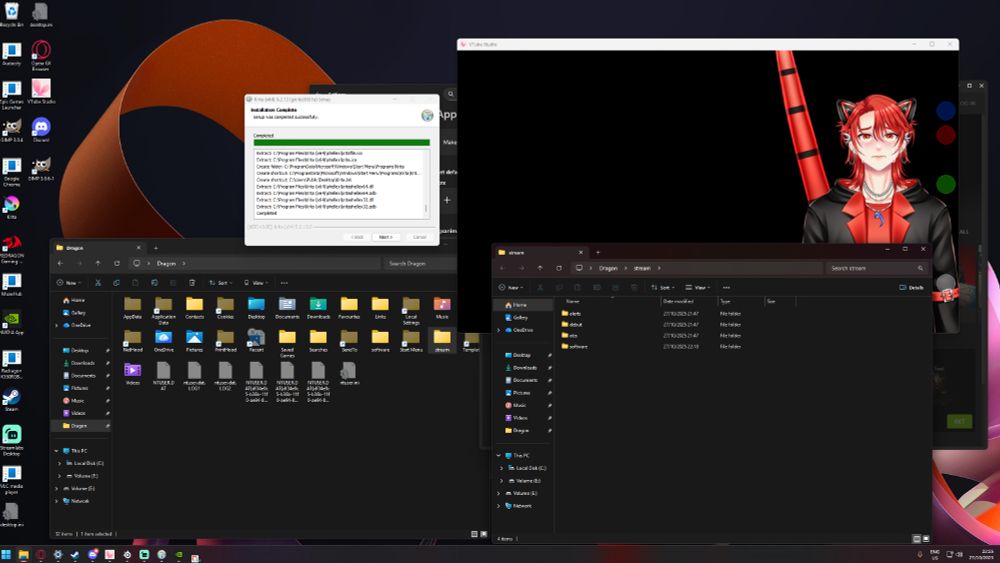Select the Saved Games folder in Dragon window
This screenshot has height=563, width=1000.
287,344
